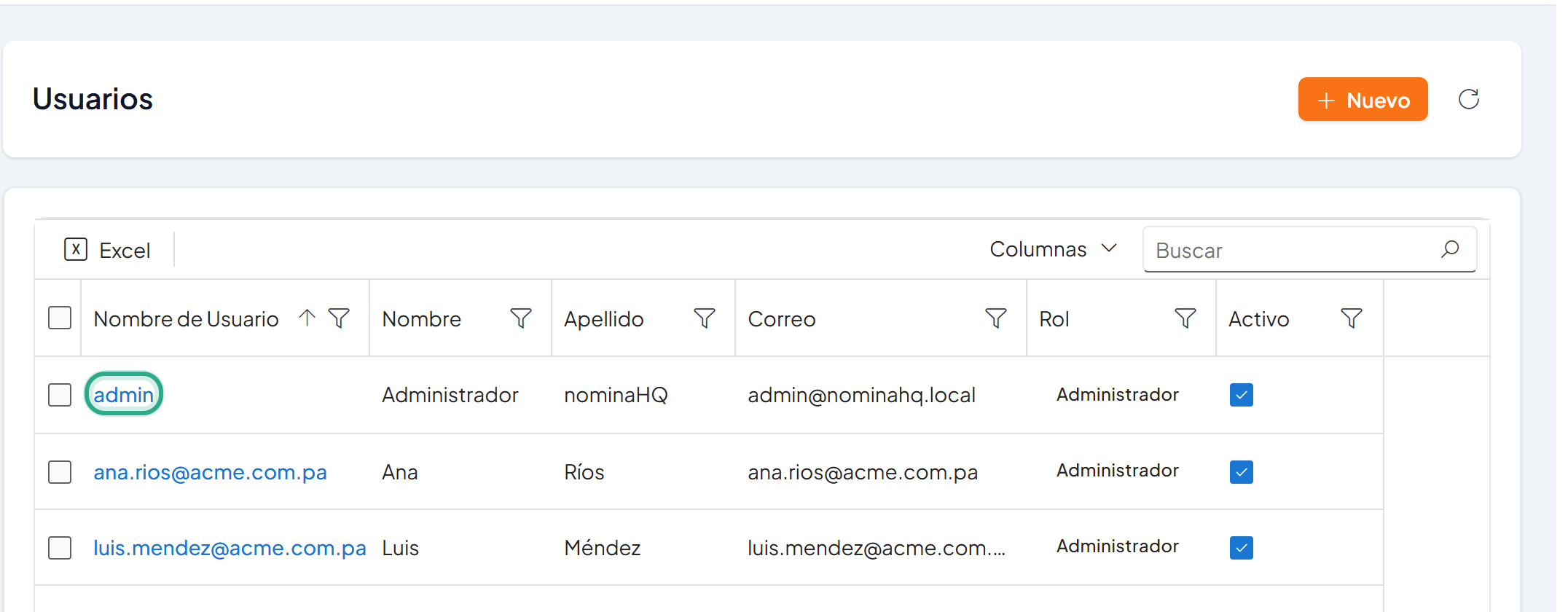Create a new user with Nuevo
Image resolution: width=1568 pixels, height=612 pixels.
[x=1363, y=99]
